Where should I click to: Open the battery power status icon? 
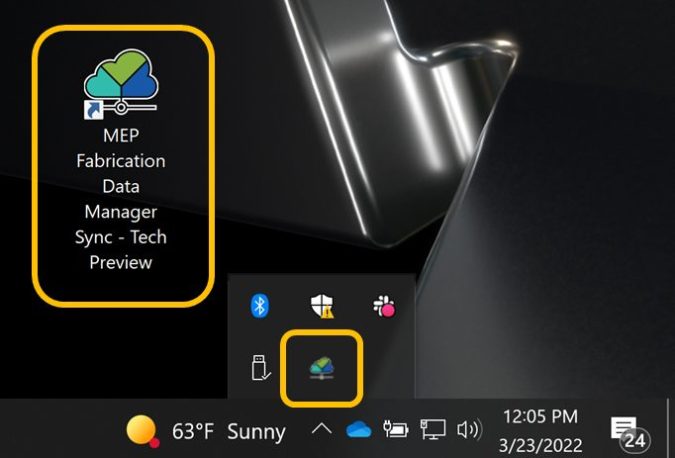[x=396, y=430]
